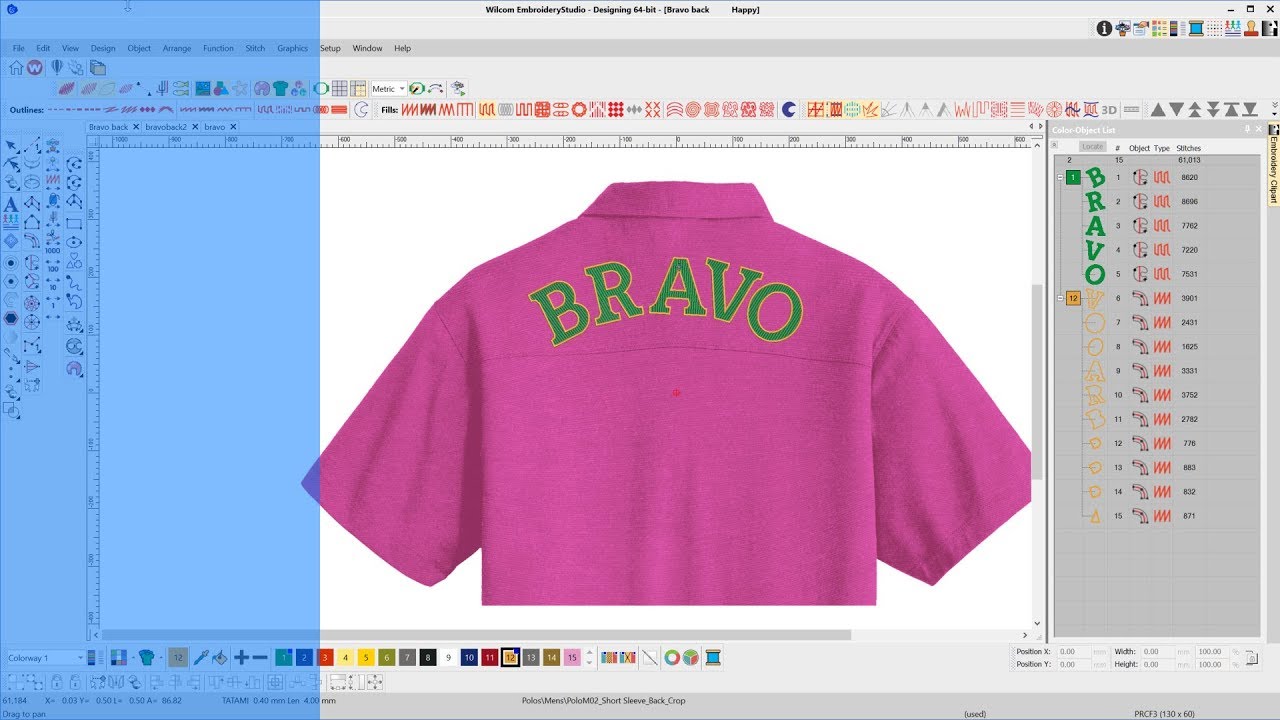Image resolution: width=1280 pixels, height=720 pixels.
Task: Click the horizontal scrollbar under canvas
Action: pos(475,635)
